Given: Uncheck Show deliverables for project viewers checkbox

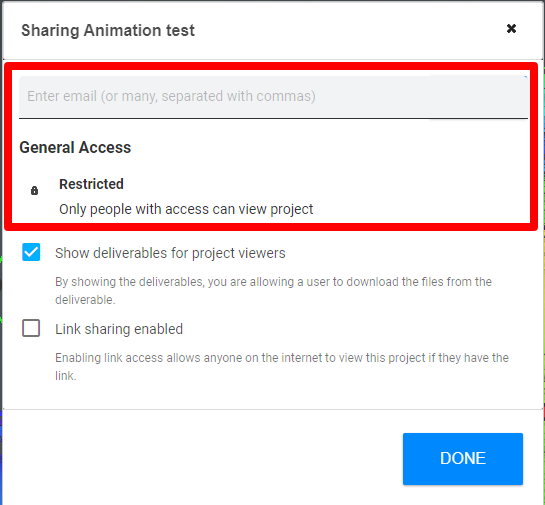Looking at the screenshot, I should [31, 252].
